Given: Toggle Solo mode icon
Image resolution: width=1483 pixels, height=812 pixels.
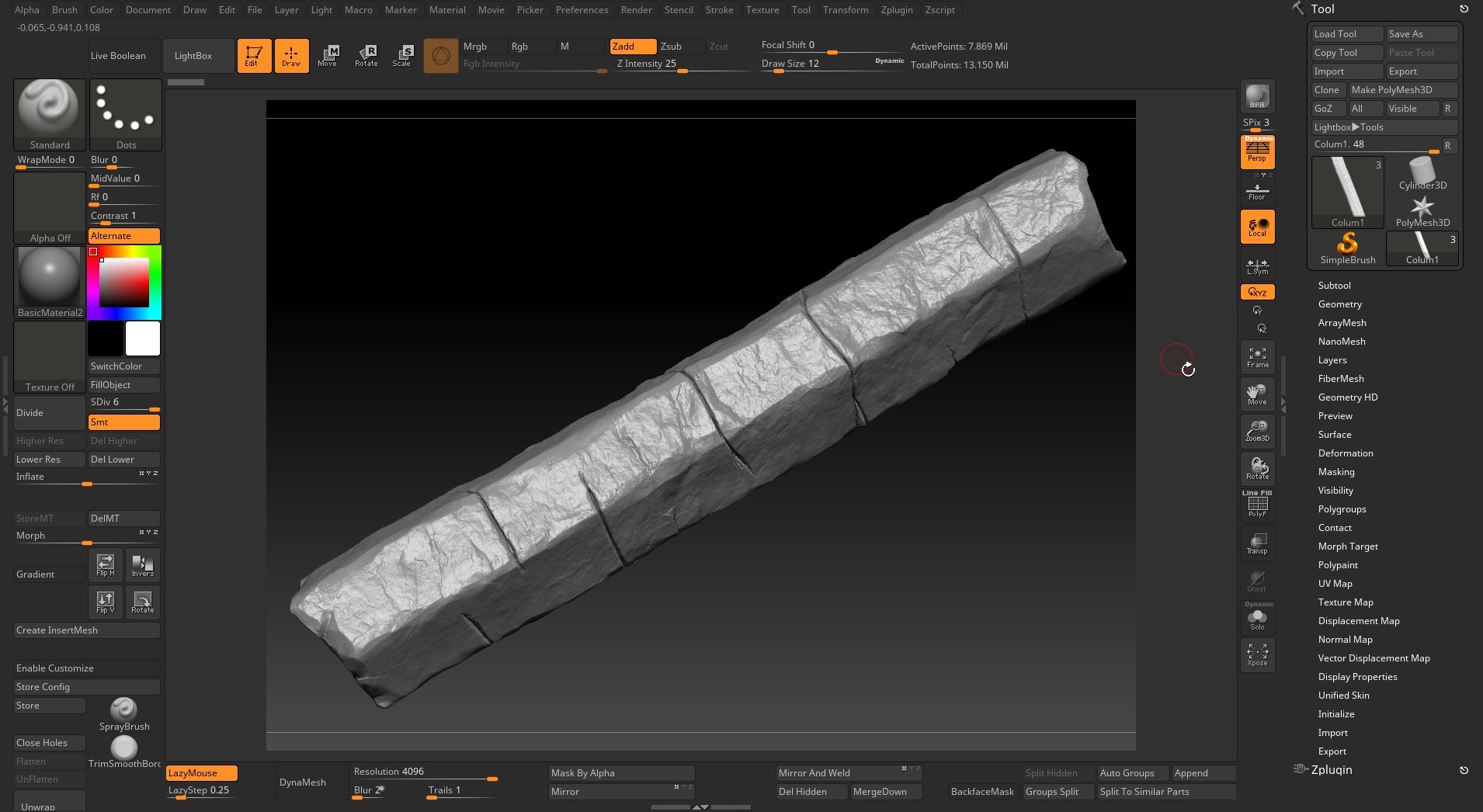Looking at the screenshot, I should point(1257,618).
